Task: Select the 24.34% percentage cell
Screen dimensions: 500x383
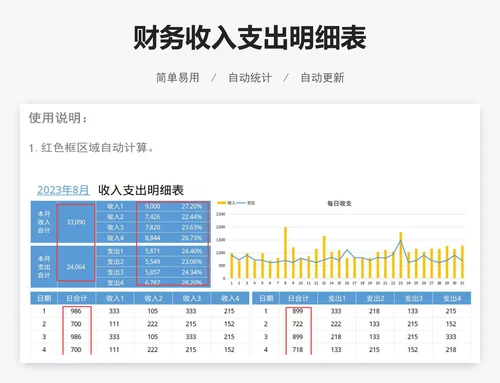Action: (192, 272)
